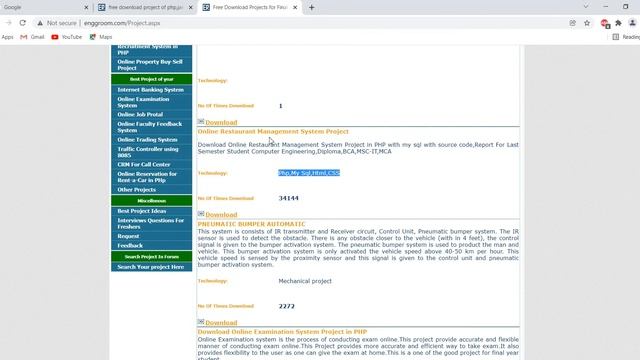Reload the page with the refresh icon
Image resolution: width=640 pixels, height=360 pixels.
point(22,23)
